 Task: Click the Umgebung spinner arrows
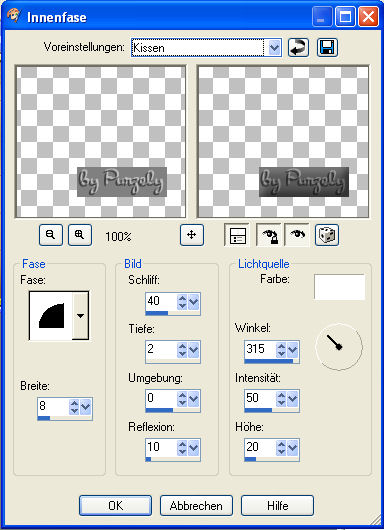click(x=182, y=400)
